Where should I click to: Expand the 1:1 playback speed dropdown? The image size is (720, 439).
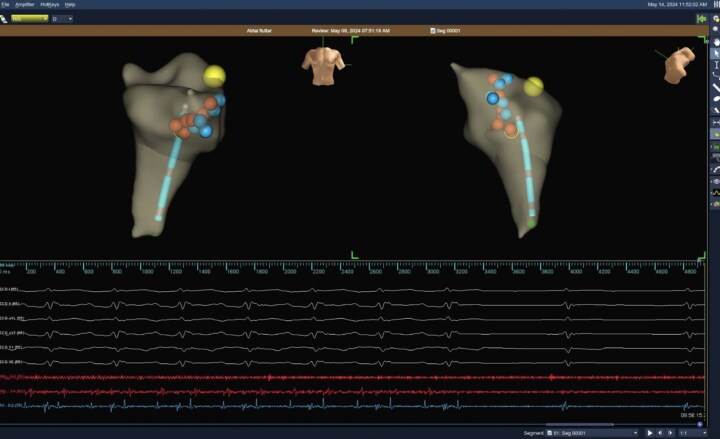click(x=693, y=433)
